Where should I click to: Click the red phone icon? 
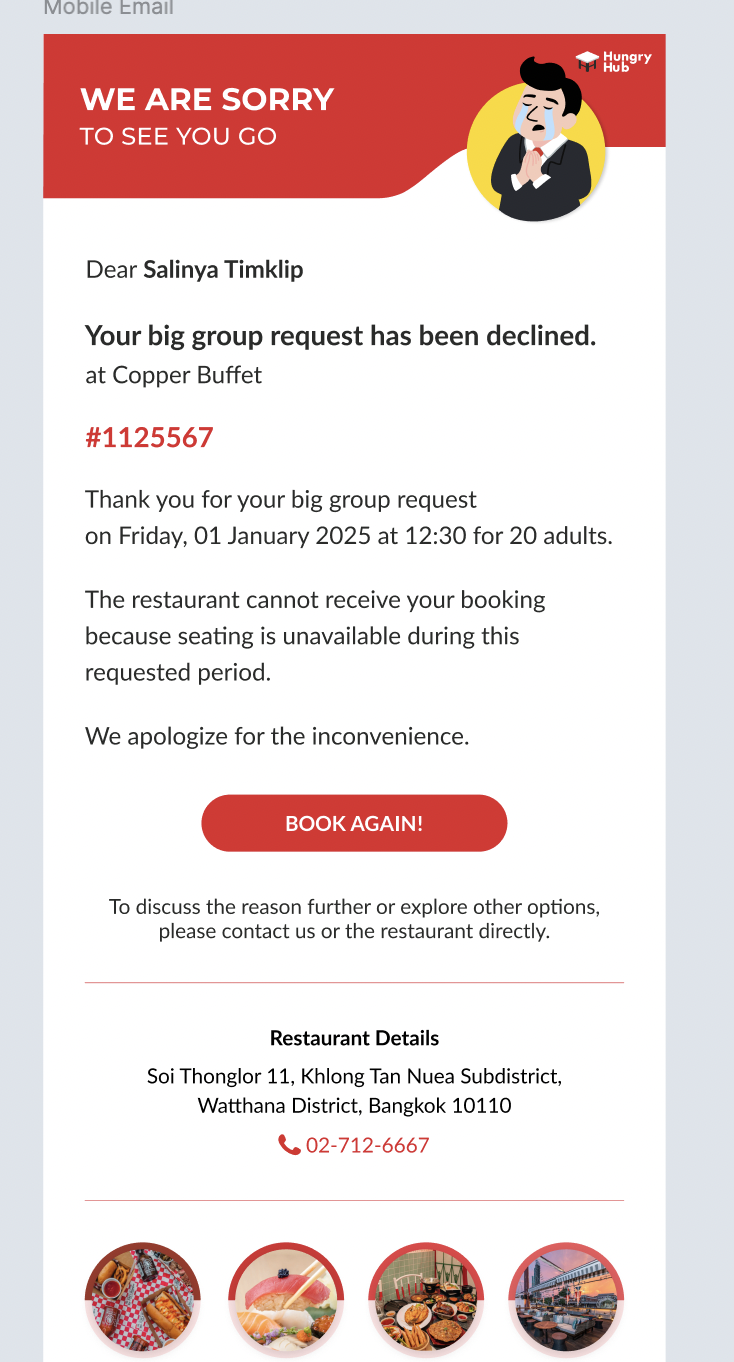[289, 1145]
